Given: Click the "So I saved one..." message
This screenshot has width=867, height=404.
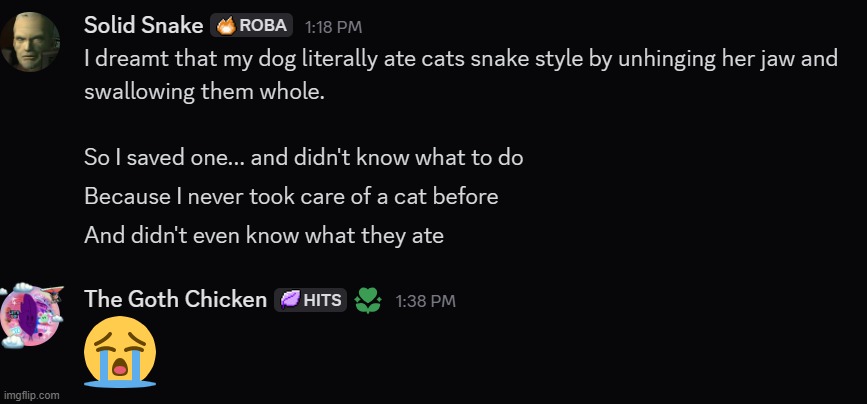Looking at the screenshot, I should pos(303,158).
